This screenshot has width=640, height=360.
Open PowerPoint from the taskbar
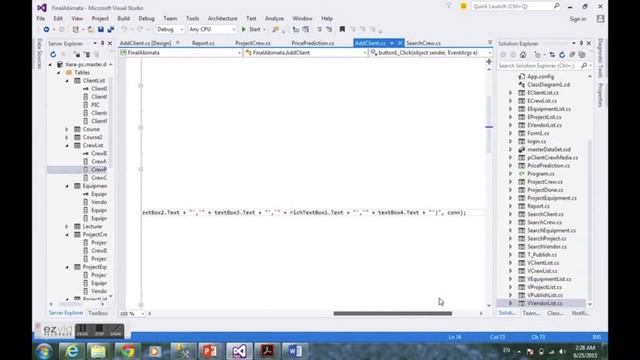[211, 351]
